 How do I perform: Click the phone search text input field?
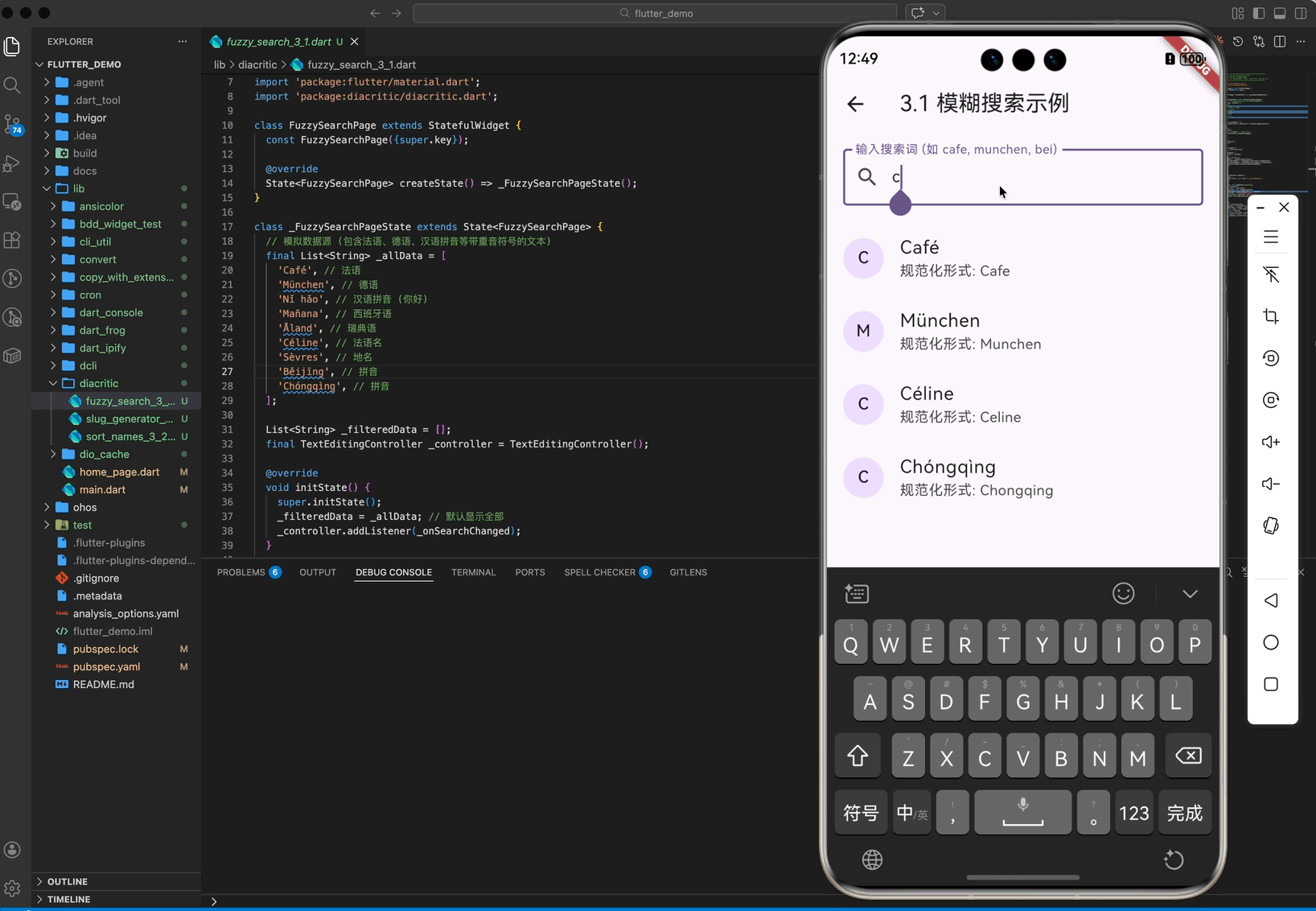click(1022, 176)
